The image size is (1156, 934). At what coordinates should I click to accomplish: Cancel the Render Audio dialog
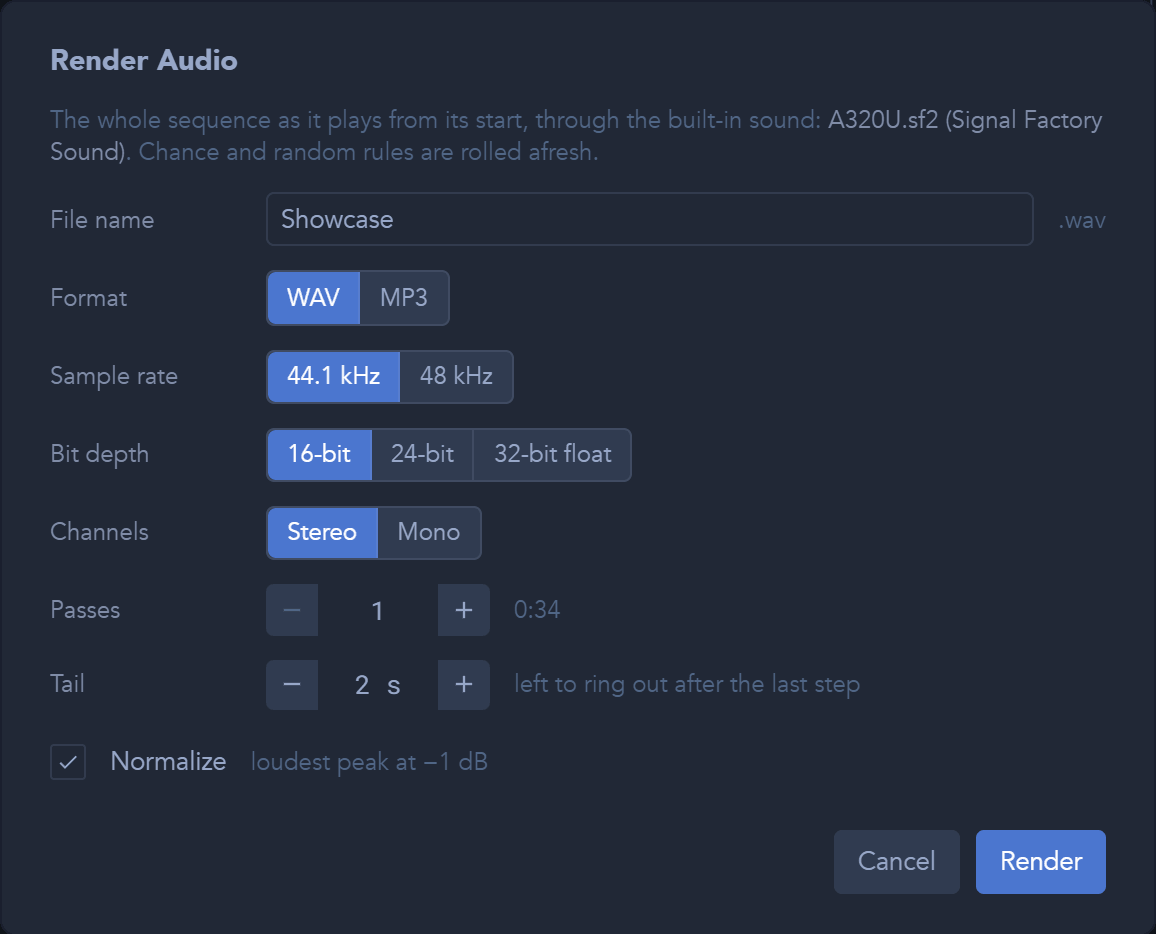coord(896,862)
